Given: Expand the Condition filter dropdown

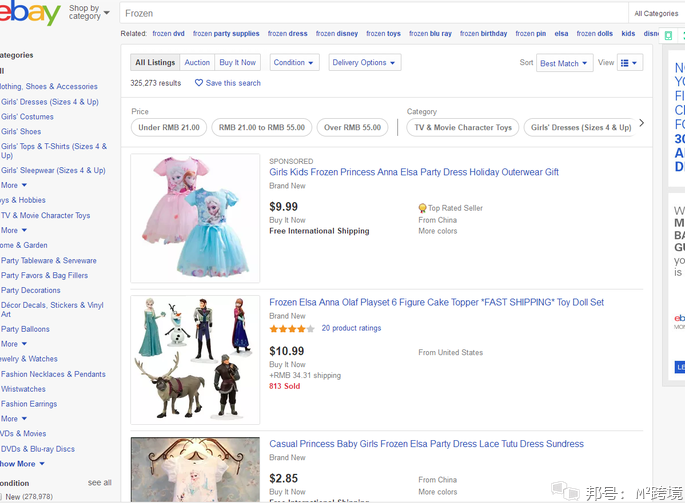Looking at the screenshot, I should (294, 62).
